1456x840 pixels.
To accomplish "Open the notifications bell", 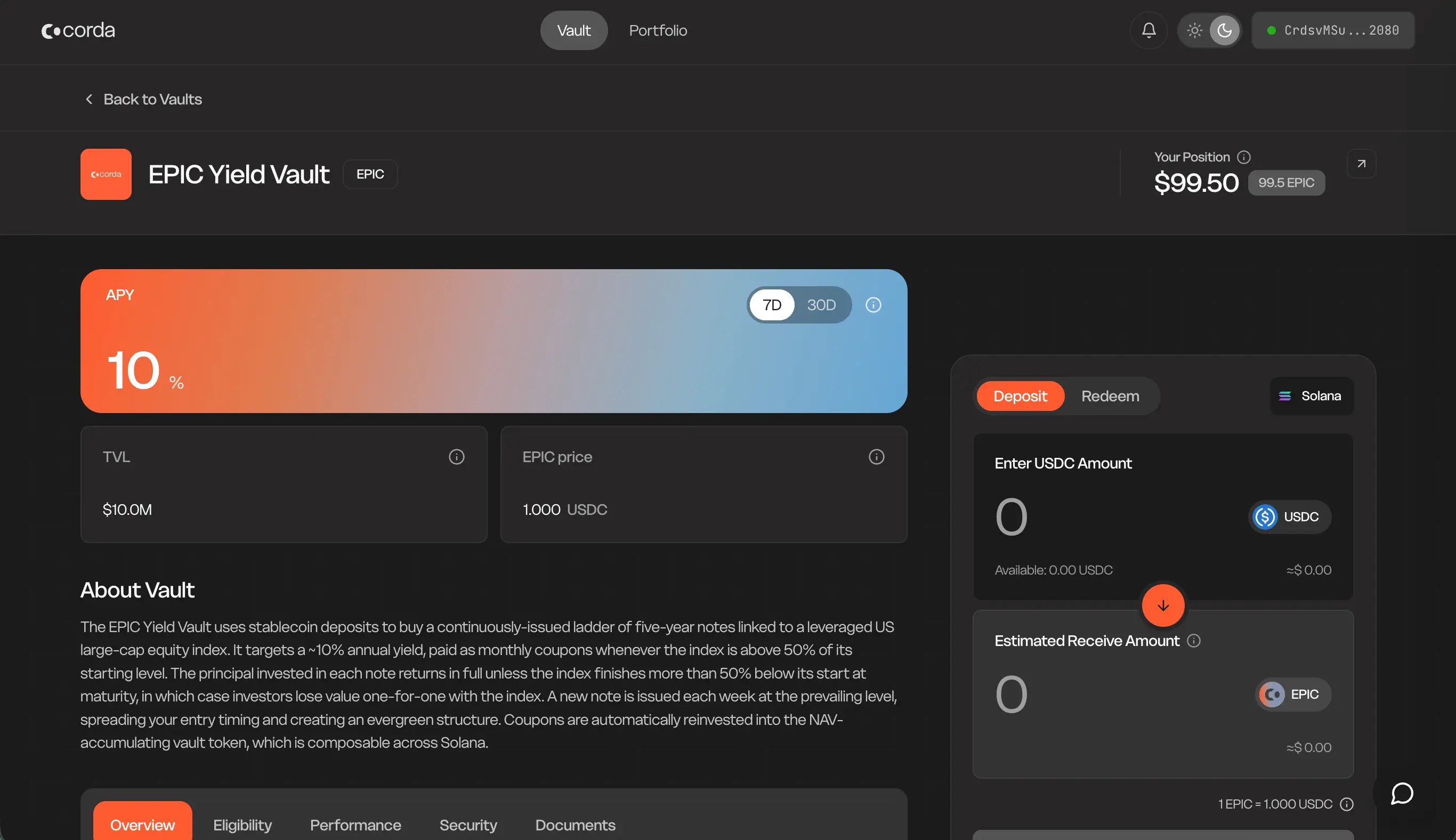I will [x=1148, y=30].
